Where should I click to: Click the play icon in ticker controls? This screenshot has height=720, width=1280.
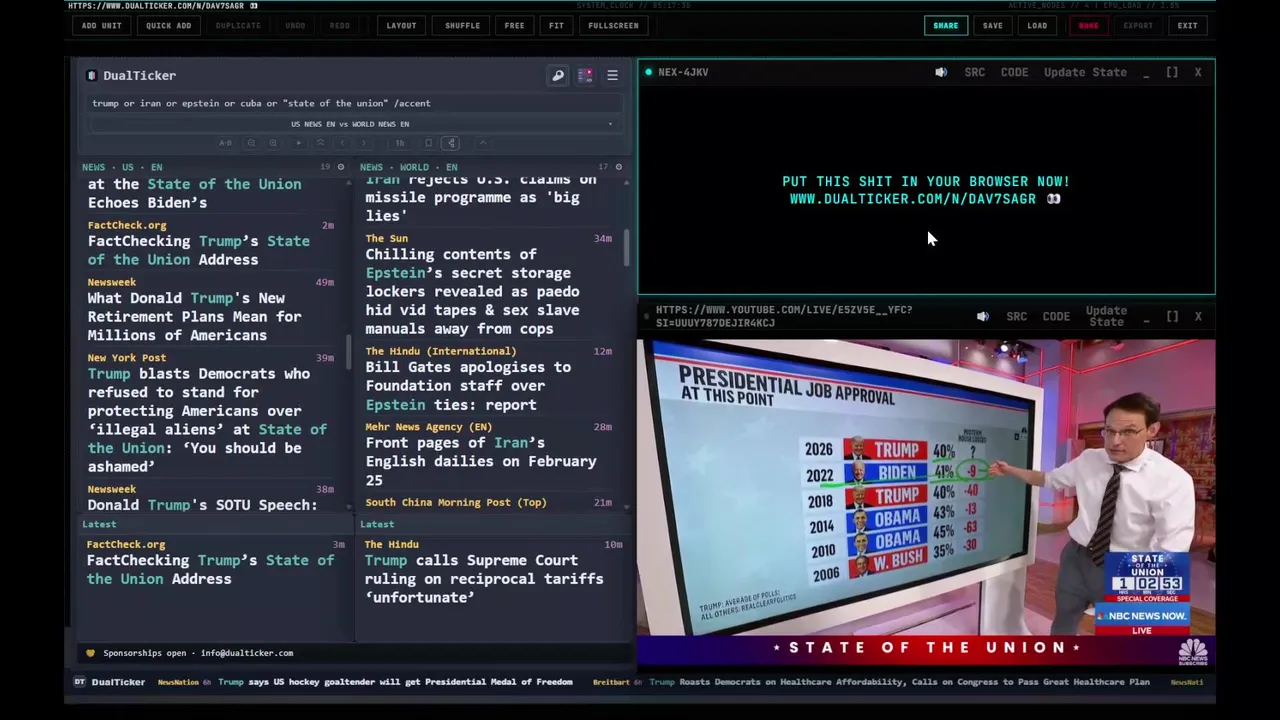click(299, 143)
